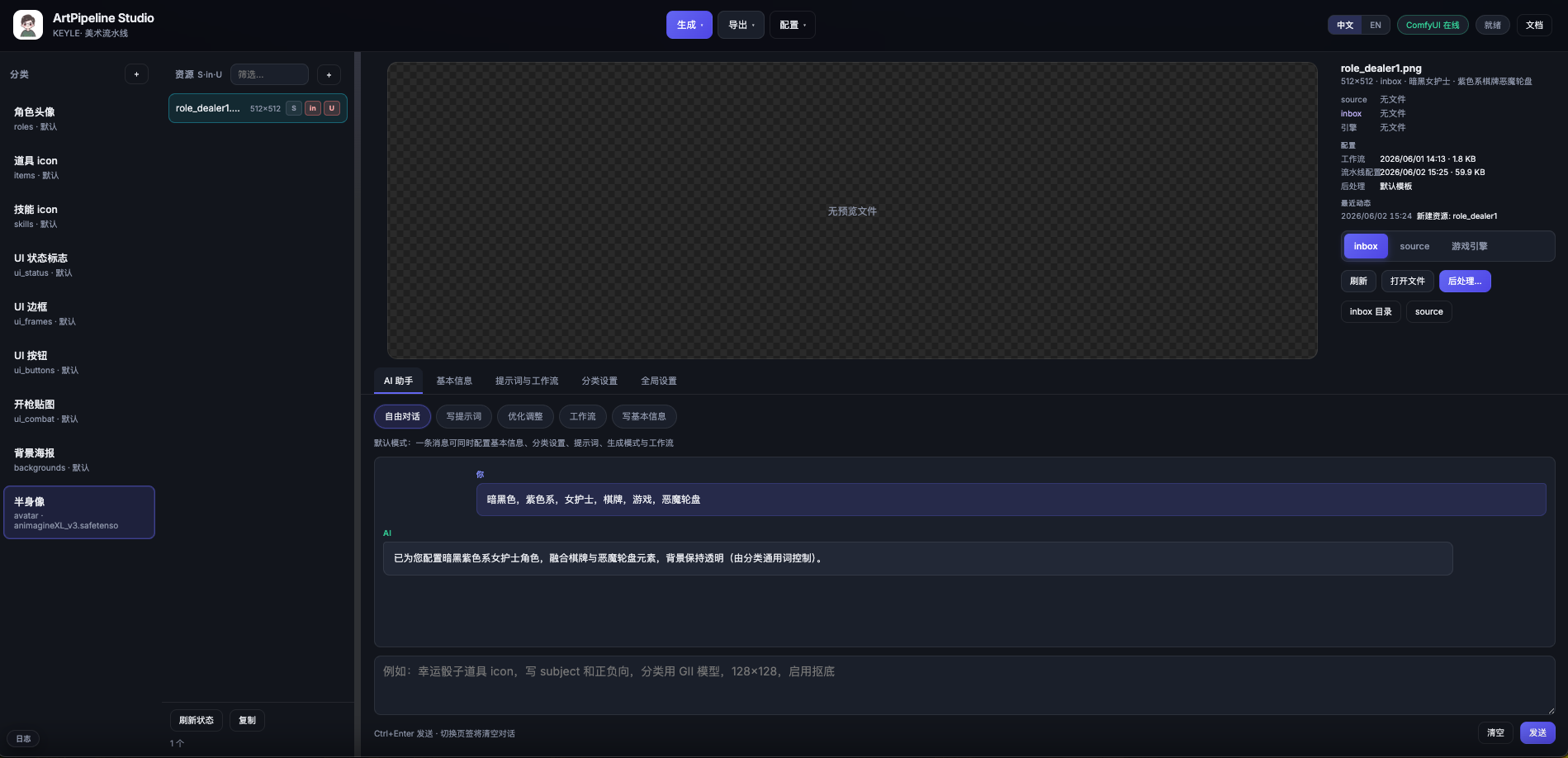Screen dimensions: 1568x758
Task: Select the 背景海报 category
Action: pyautogui.click(x=79, y=460)
